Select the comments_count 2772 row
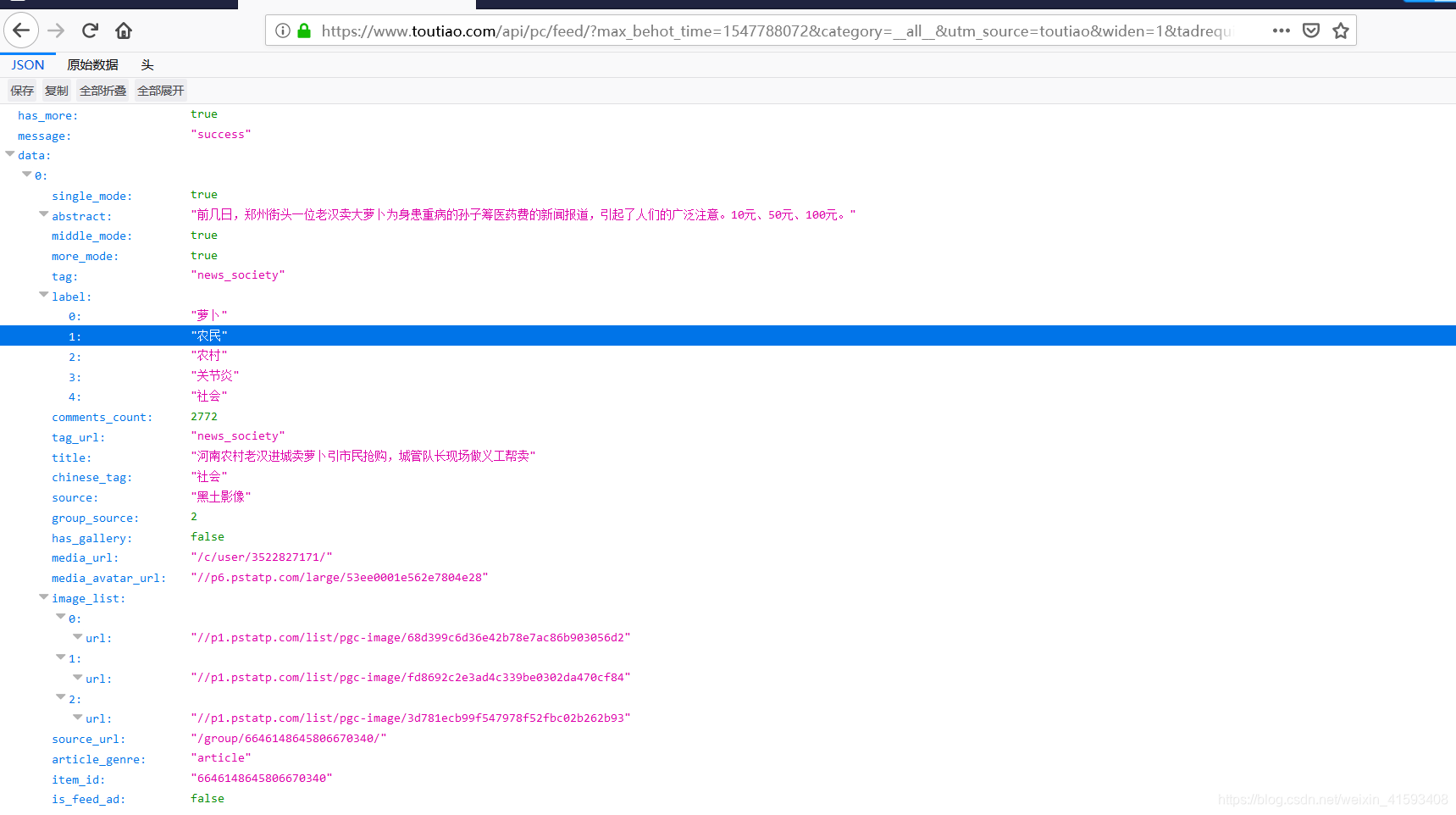 pyautogui.click(x=728, y=417)
